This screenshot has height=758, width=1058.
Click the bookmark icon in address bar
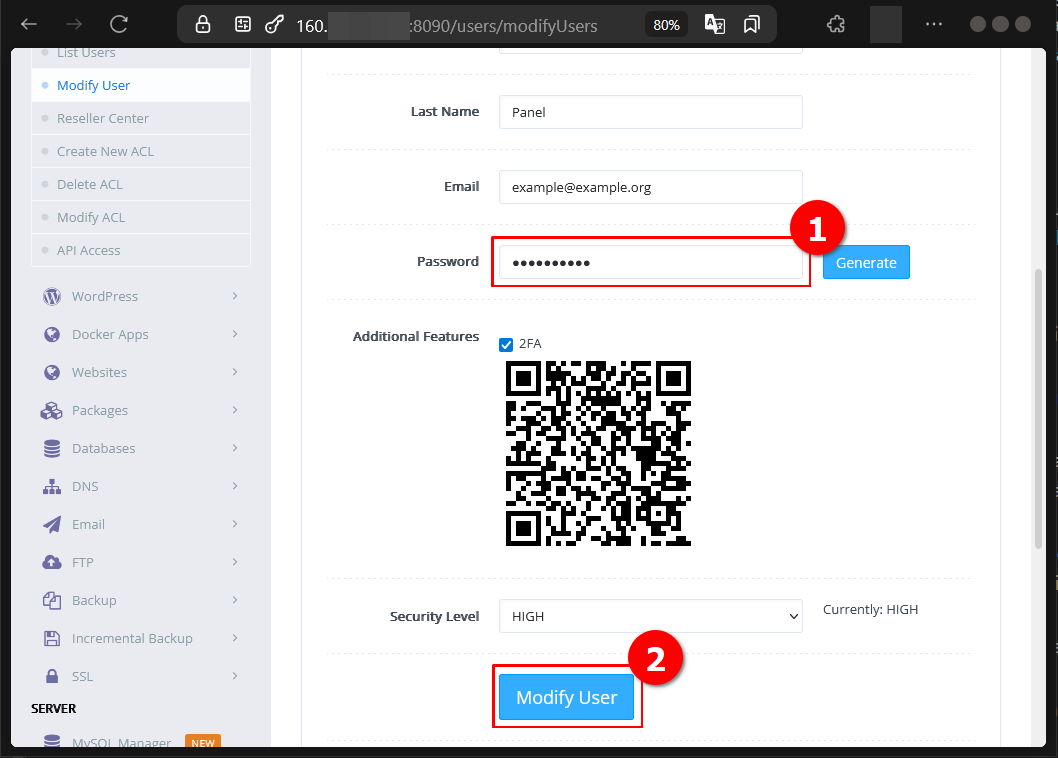point(751,25)
